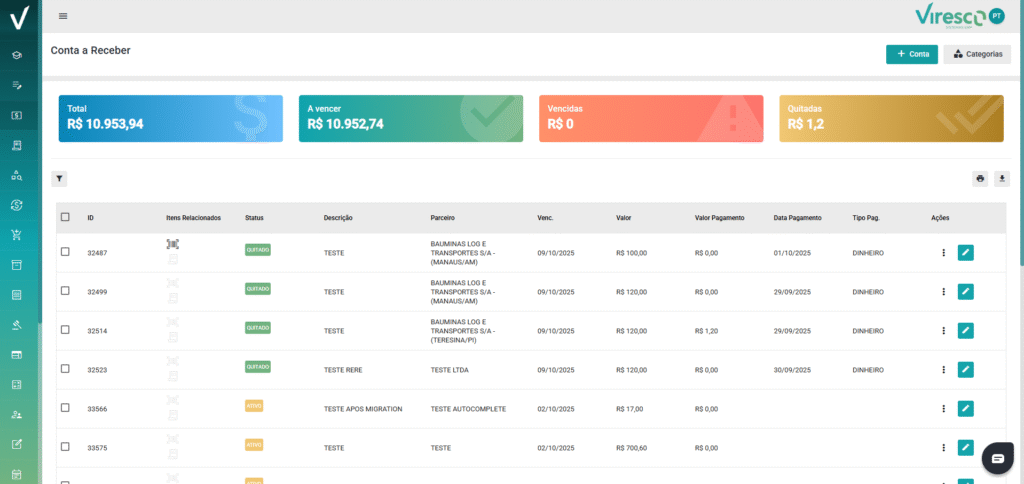Open the Categorias button
This screenshot has height=484, width=1024.
tap(977, 54)
